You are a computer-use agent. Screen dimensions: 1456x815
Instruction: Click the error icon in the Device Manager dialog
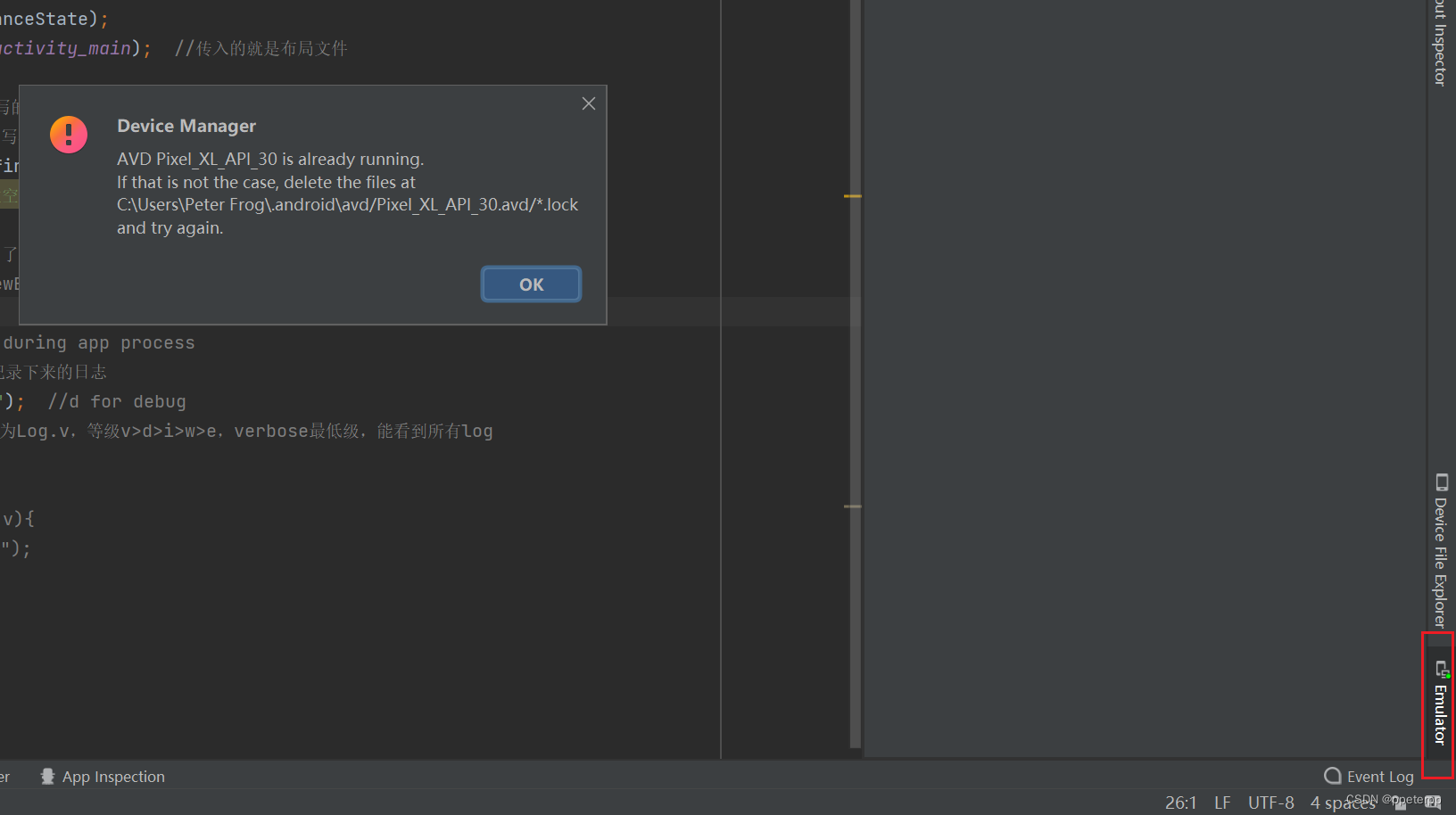point(69,135)
